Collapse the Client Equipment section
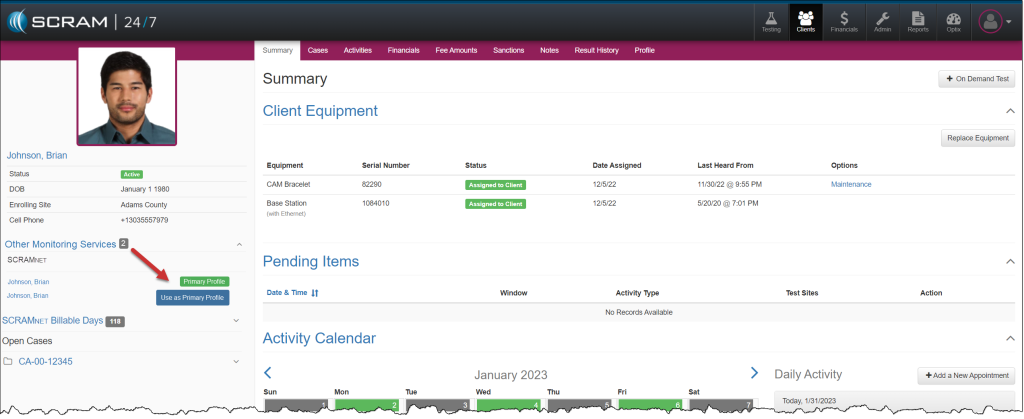1024x419 pixels. [1009, 111]
